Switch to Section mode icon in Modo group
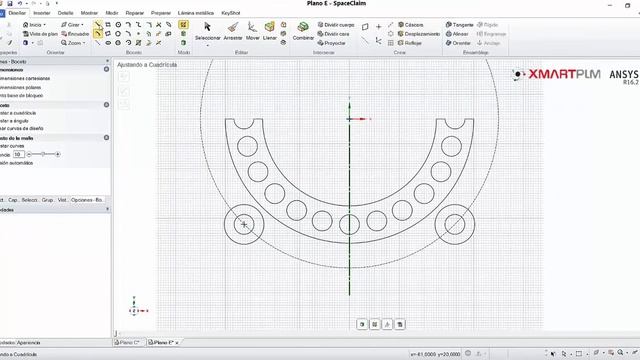Viewport: 640px width, 360px height. point(183,34)
